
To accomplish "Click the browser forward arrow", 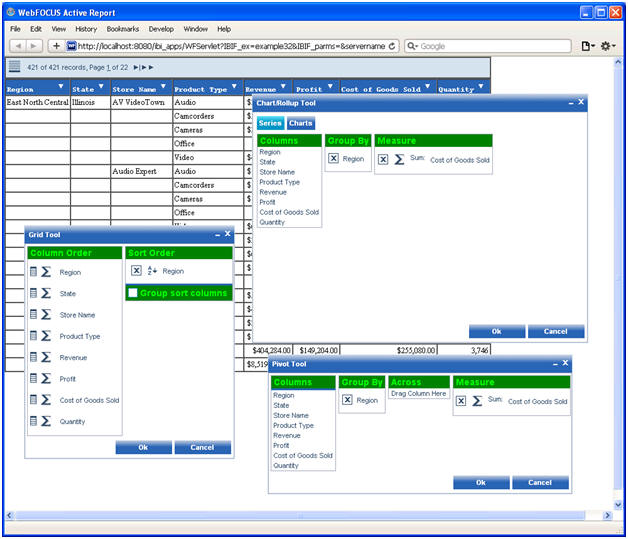I will click(x=34, y=46).
